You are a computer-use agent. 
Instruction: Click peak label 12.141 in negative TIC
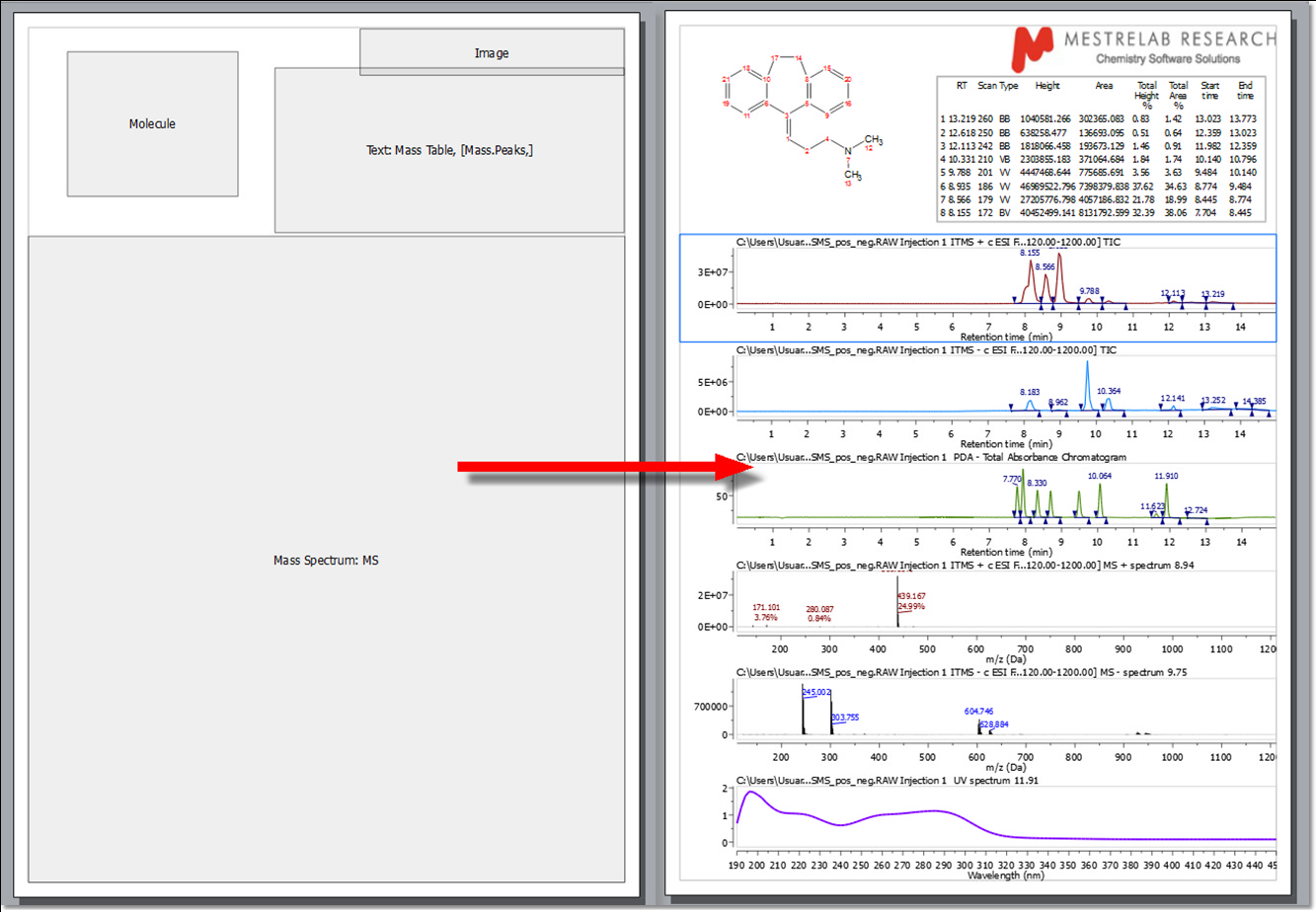[1173, 398]
